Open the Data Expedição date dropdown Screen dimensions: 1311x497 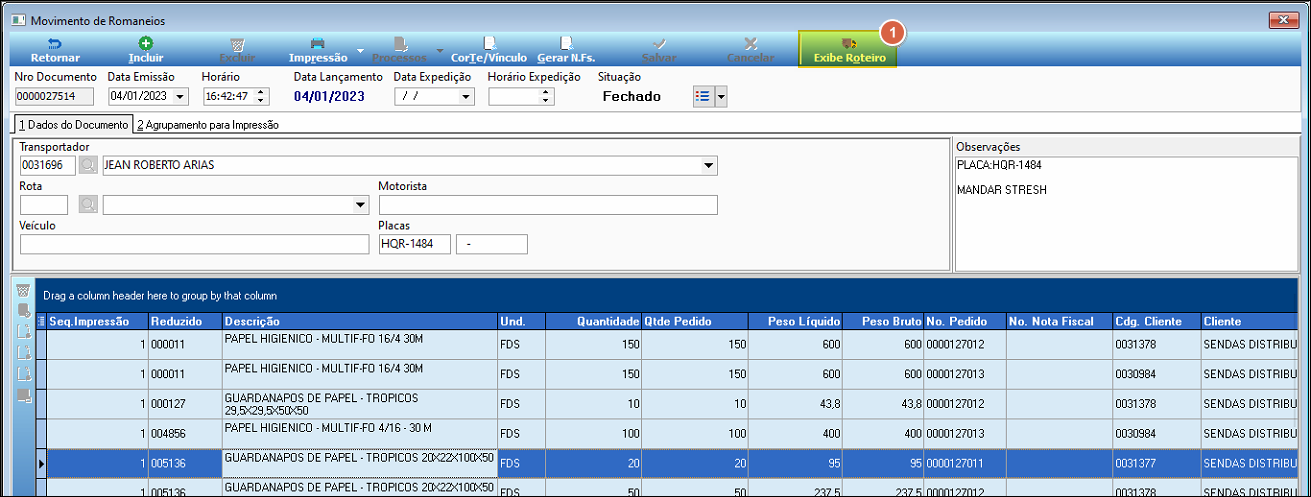(466, 96)
